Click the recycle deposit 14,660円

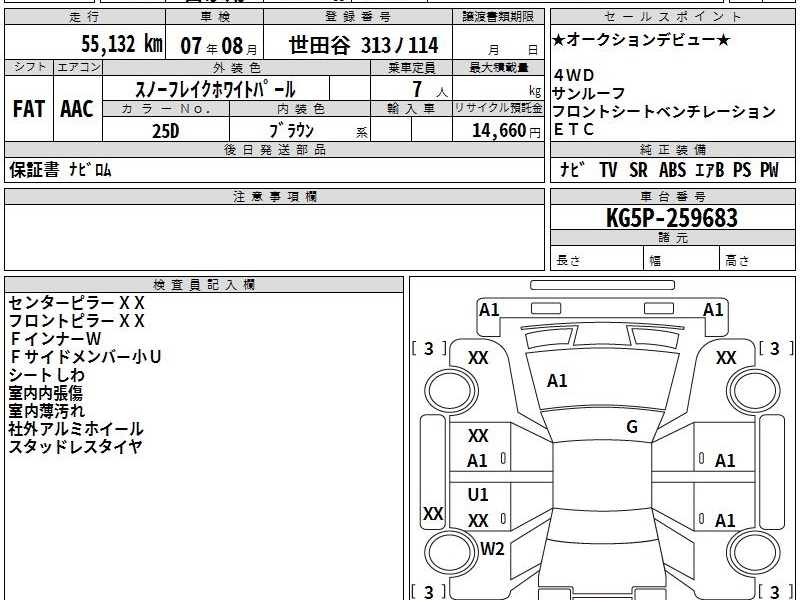506,131
